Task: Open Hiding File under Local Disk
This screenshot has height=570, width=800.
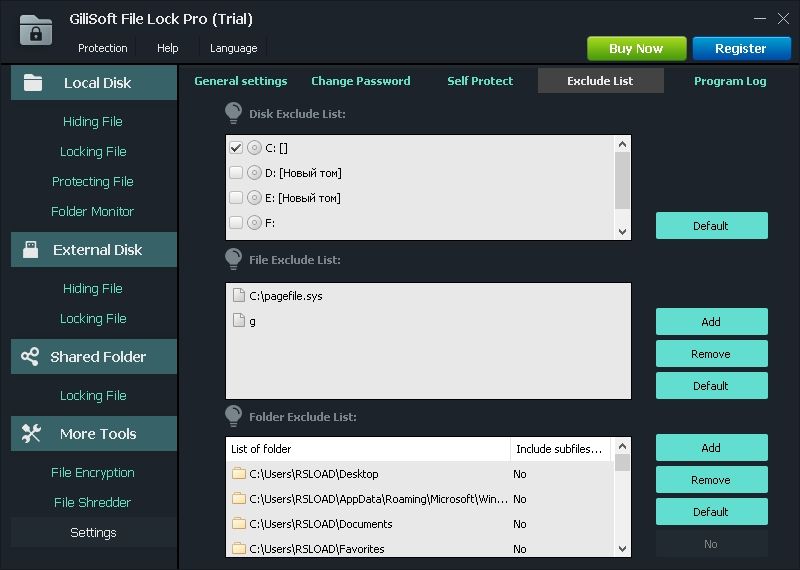Action: (93, 121)
